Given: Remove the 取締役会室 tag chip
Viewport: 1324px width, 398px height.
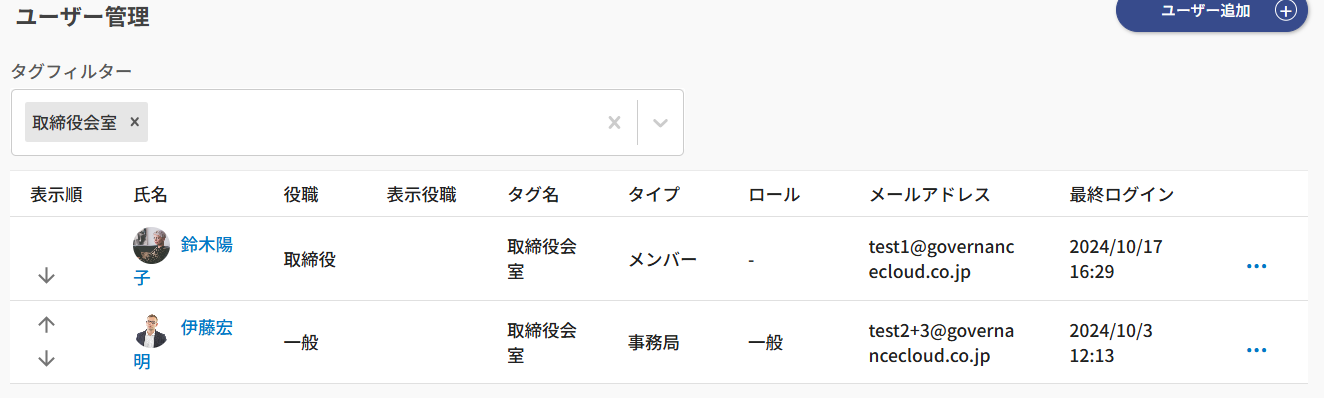Looking at the screenshot, I should pyautogui.click(x=135, y=122).
